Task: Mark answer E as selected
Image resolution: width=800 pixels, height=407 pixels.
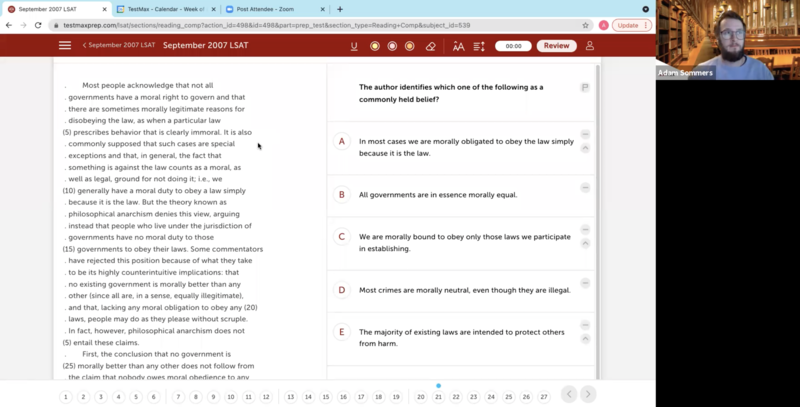Action: (342, 332)
